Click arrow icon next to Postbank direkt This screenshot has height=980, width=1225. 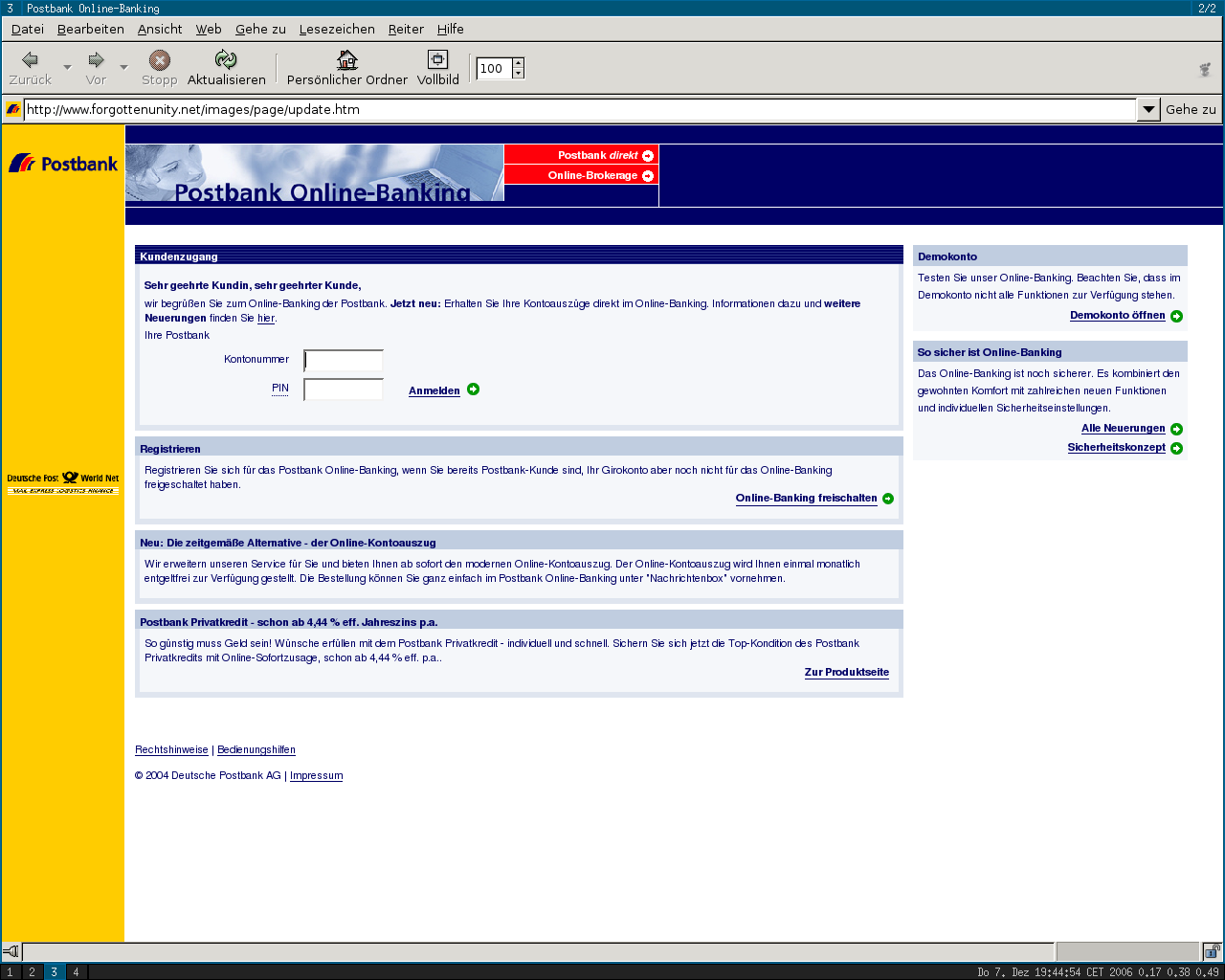coord(648,155)
